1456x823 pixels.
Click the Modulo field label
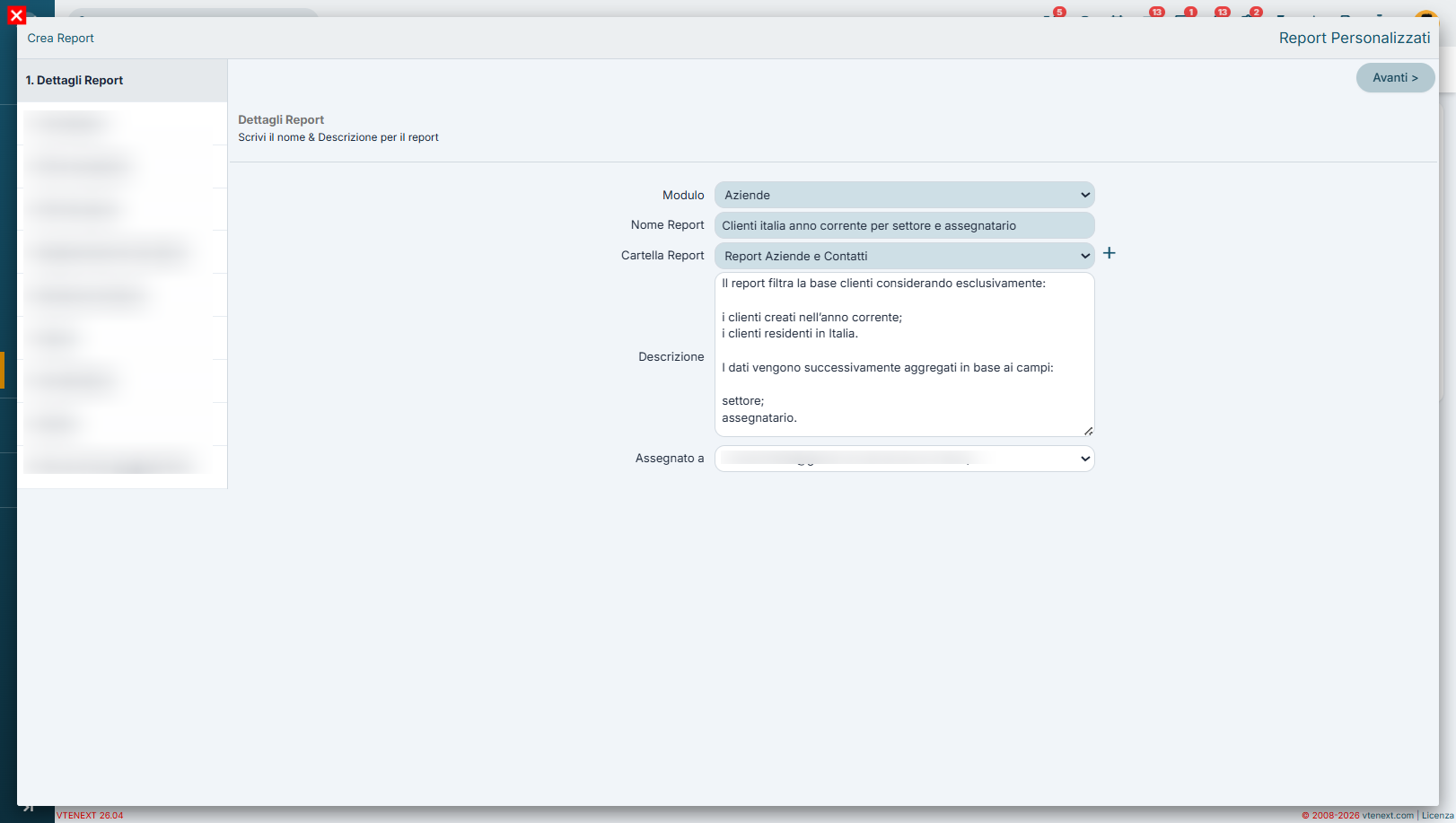(683, 195)
